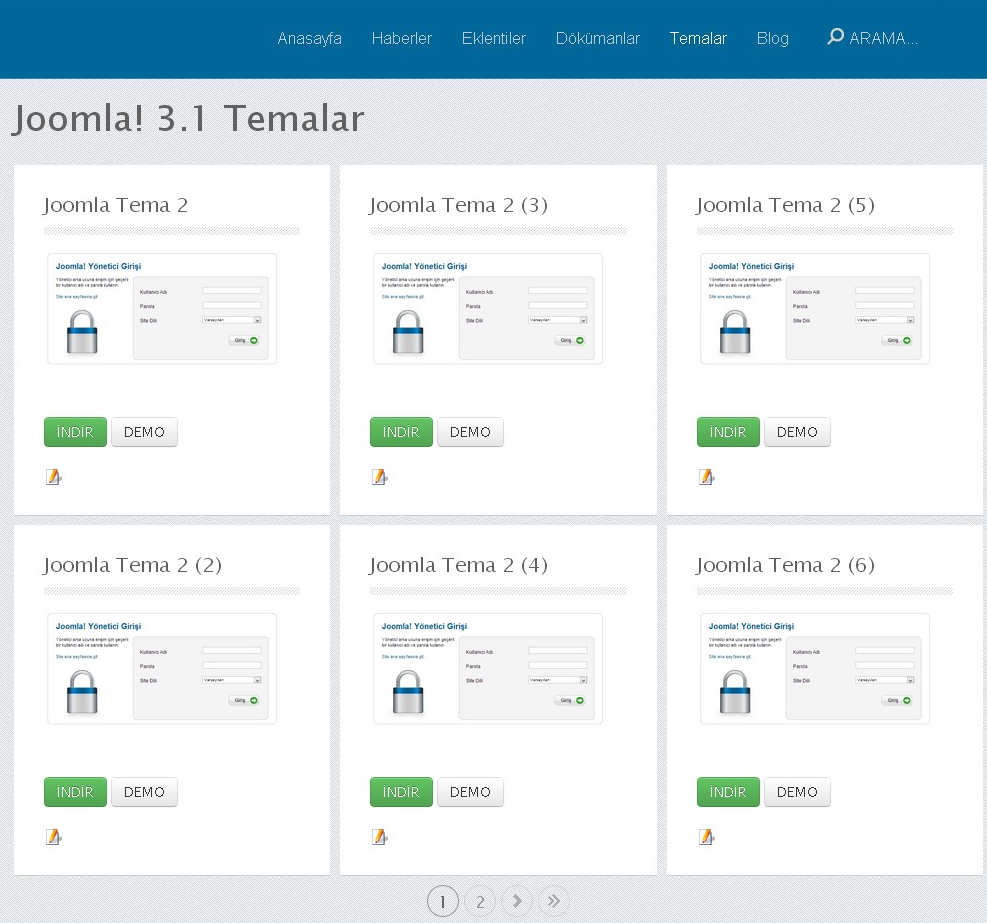The image size is (987, 923).
Task: Open the Joomla Tema 2 preview thumbnail
Action: pyautogui.click(x=162, y=309)
